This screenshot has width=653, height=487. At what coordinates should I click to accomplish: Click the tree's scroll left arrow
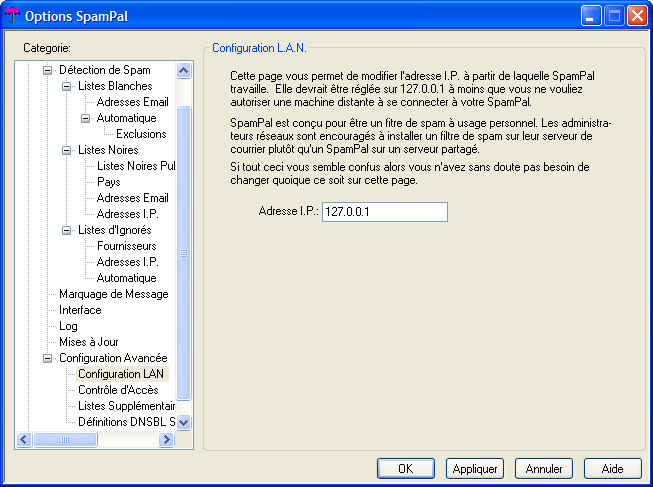[x=24, y=440]
